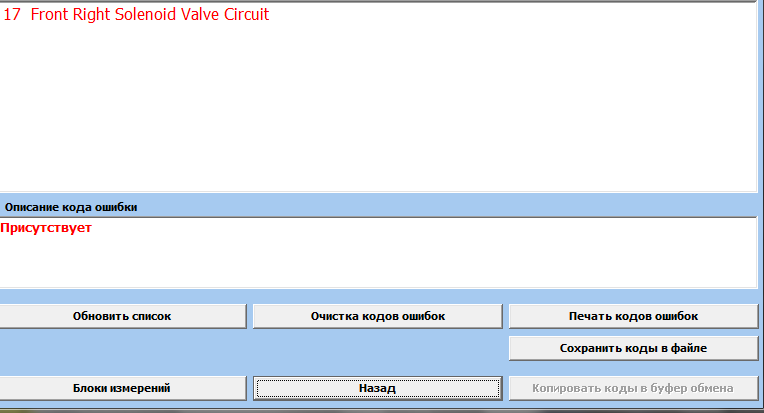This screenshot has height=413, width=764.
Task: Open Блоки измерений
Action: tap(122, 388)
